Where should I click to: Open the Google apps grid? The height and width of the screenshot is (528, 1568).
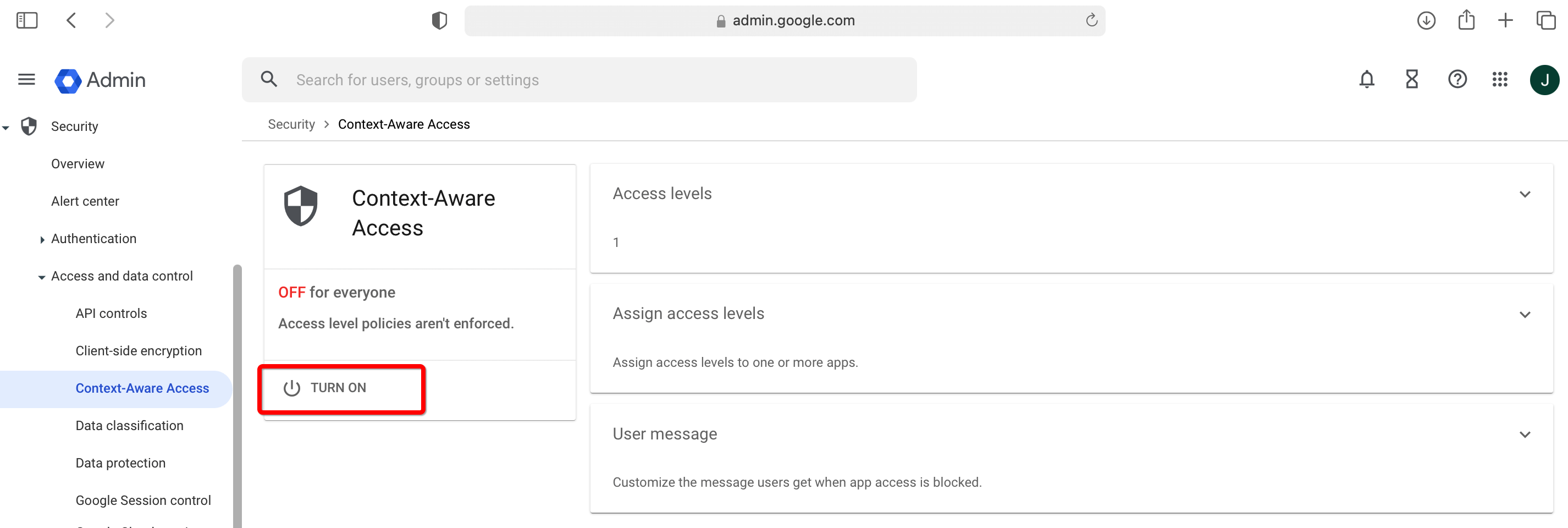click(x=1500, y=79)
